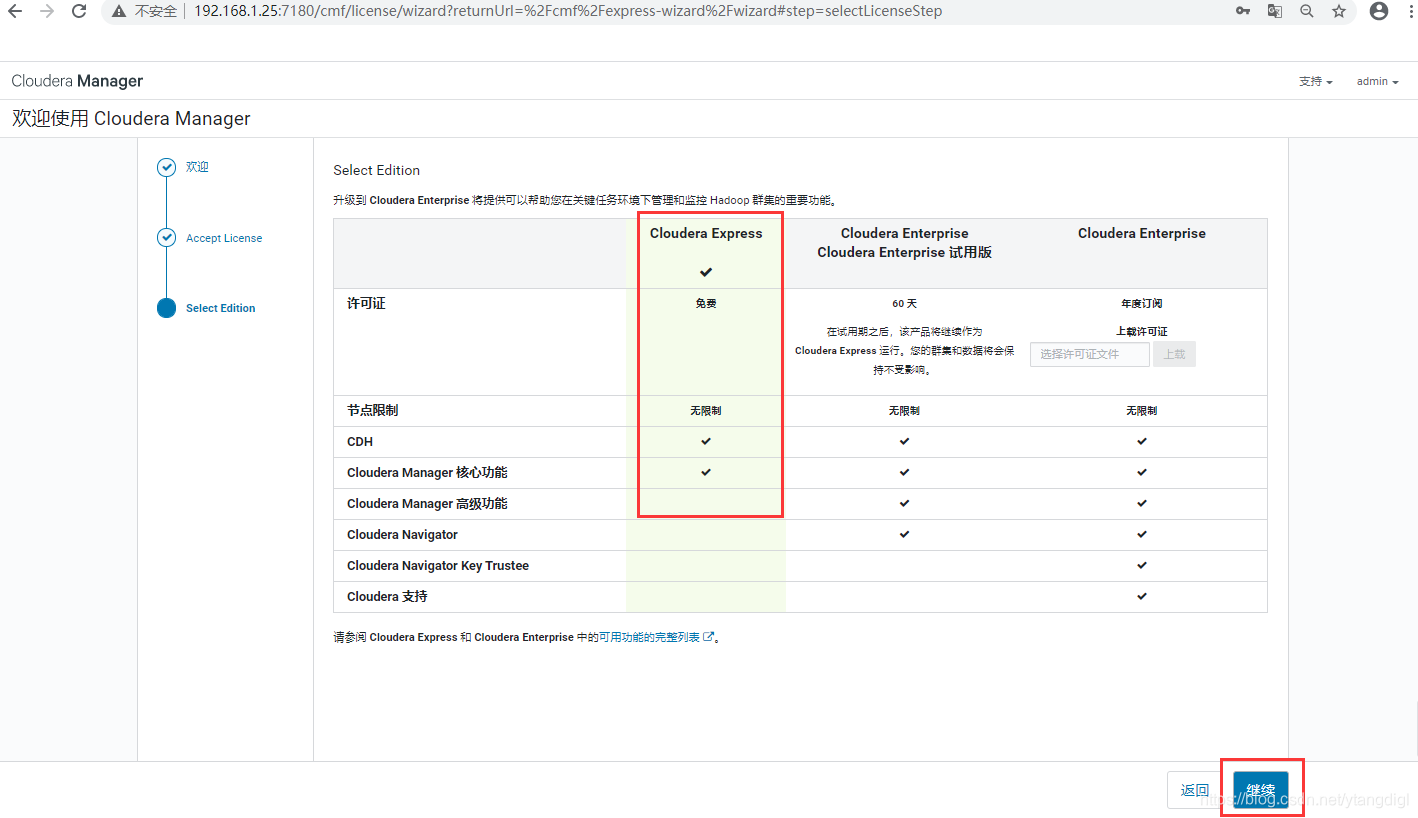Click the not-secure warning icon
Viewport: 1418px width, 818px height.
pos(119,12)
